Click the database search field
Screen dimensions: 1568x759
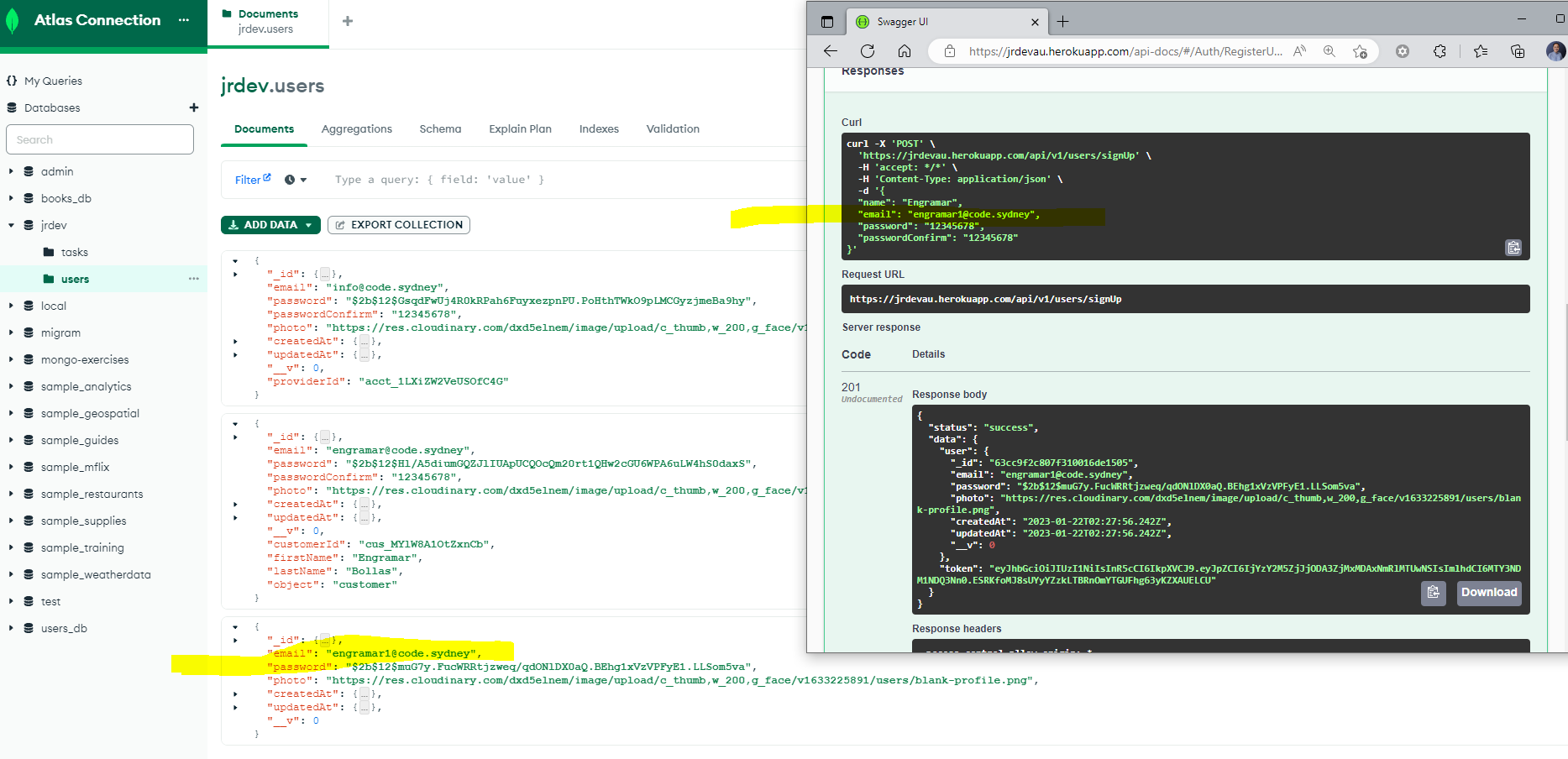click(100, 139)
